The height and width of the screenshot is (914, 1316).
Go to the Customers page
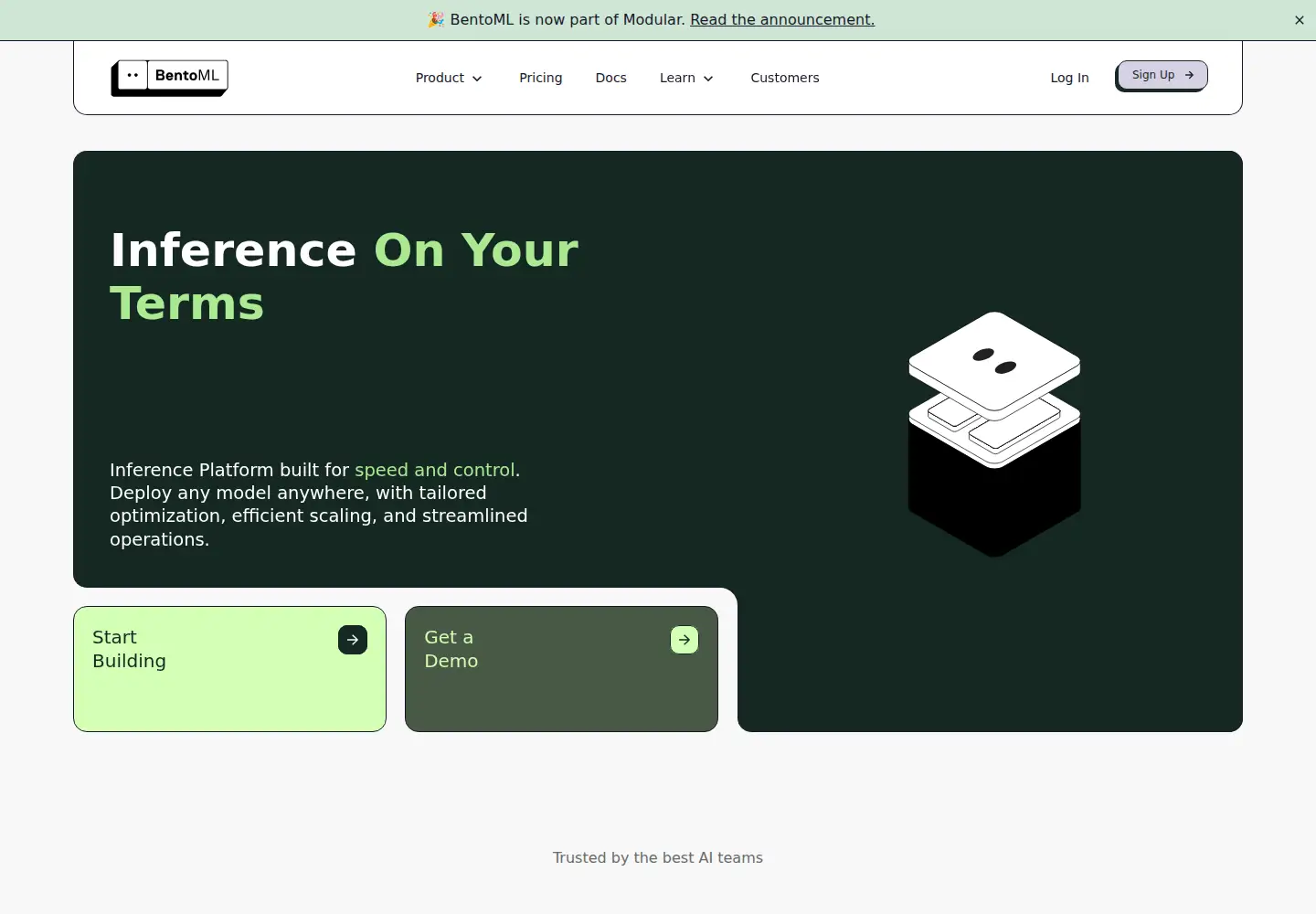coord(785,78)
